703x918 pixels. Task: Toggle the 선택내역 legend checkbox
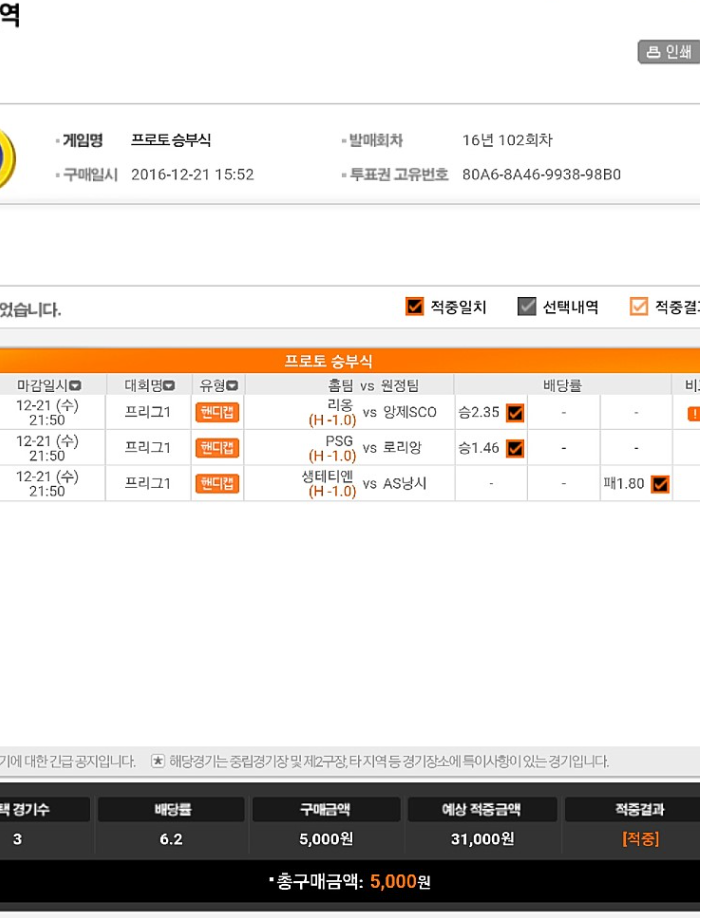[527, 306]
